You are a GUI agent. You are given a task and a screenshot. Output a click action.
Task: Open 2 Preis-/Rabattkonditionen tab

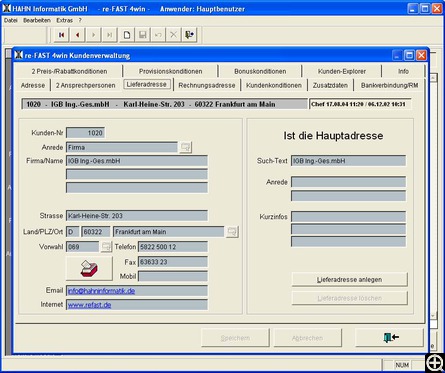click(69, 71)
